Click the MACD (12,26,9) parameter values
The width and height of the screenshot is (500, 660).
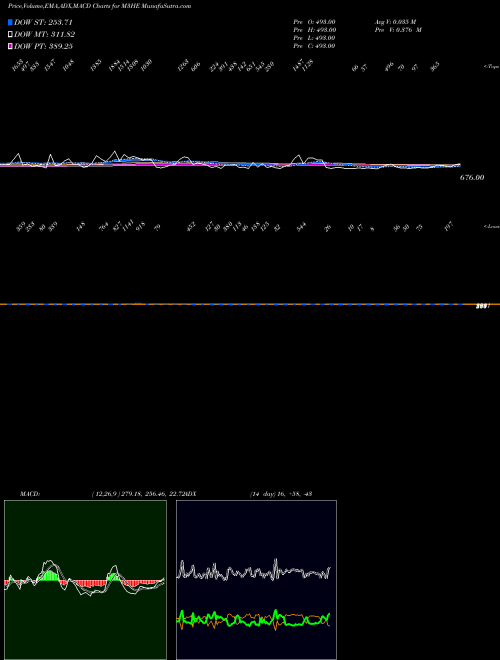[136, 494]
